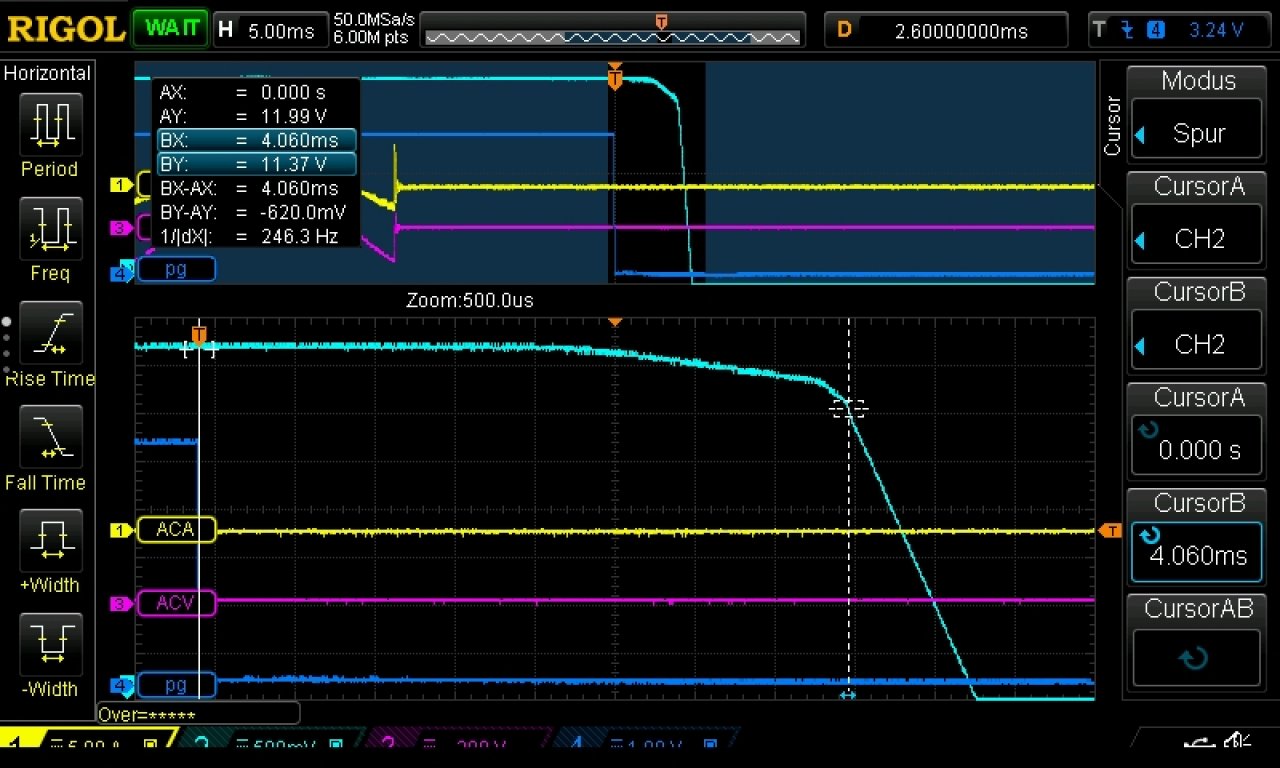This screenshot has width=1280, height=768.
Task: Click the 50.0MSa/s sample rate readout
Action: [x=374, y=20]
